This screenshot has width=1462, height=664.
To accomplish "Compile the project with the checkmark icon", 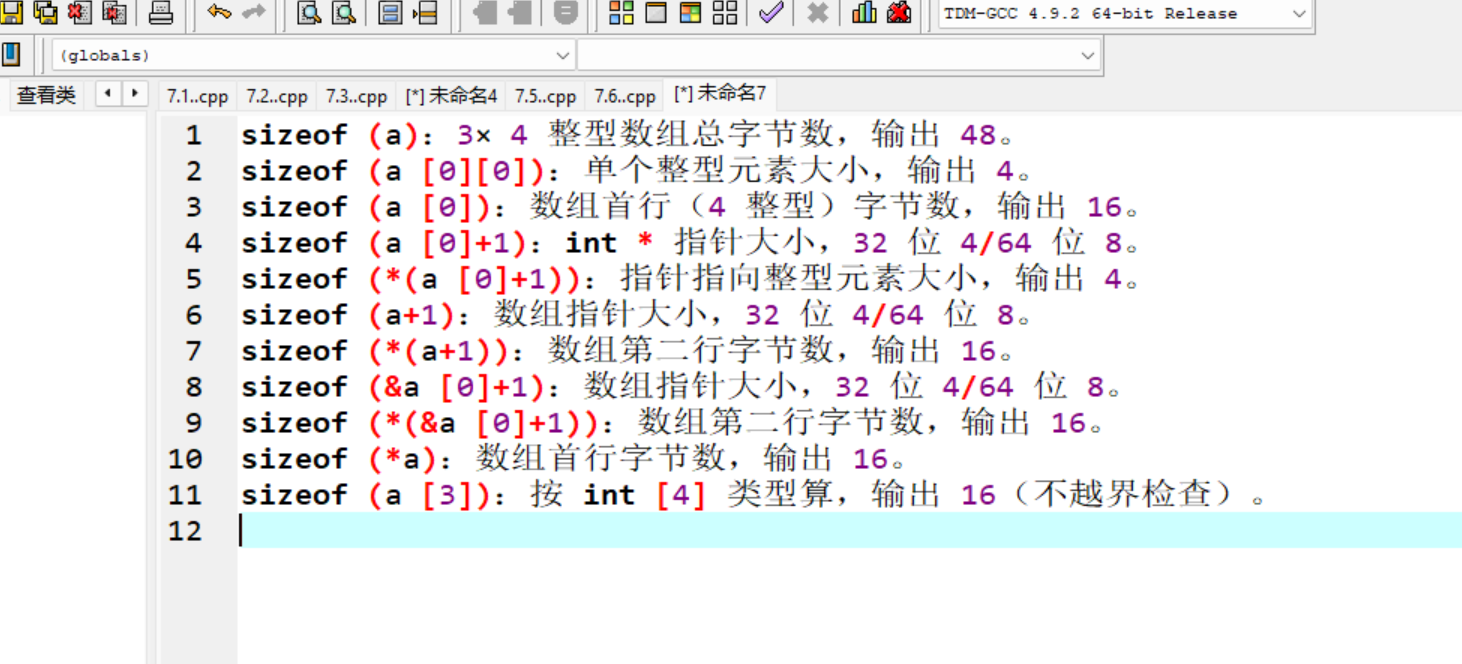I will pyautogui.click(x=770, y=14).
